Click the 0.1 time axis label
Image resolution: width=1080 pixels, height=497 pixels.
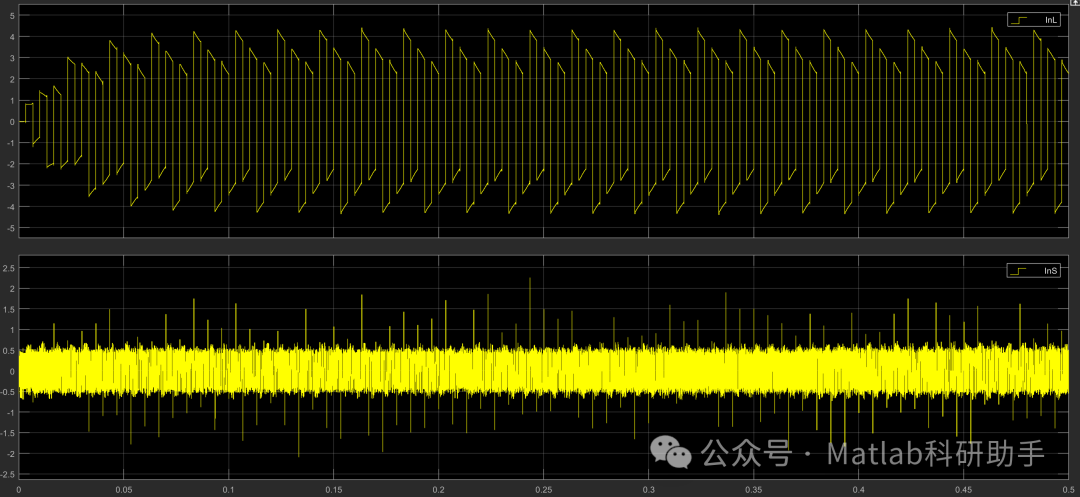point(229,489)
